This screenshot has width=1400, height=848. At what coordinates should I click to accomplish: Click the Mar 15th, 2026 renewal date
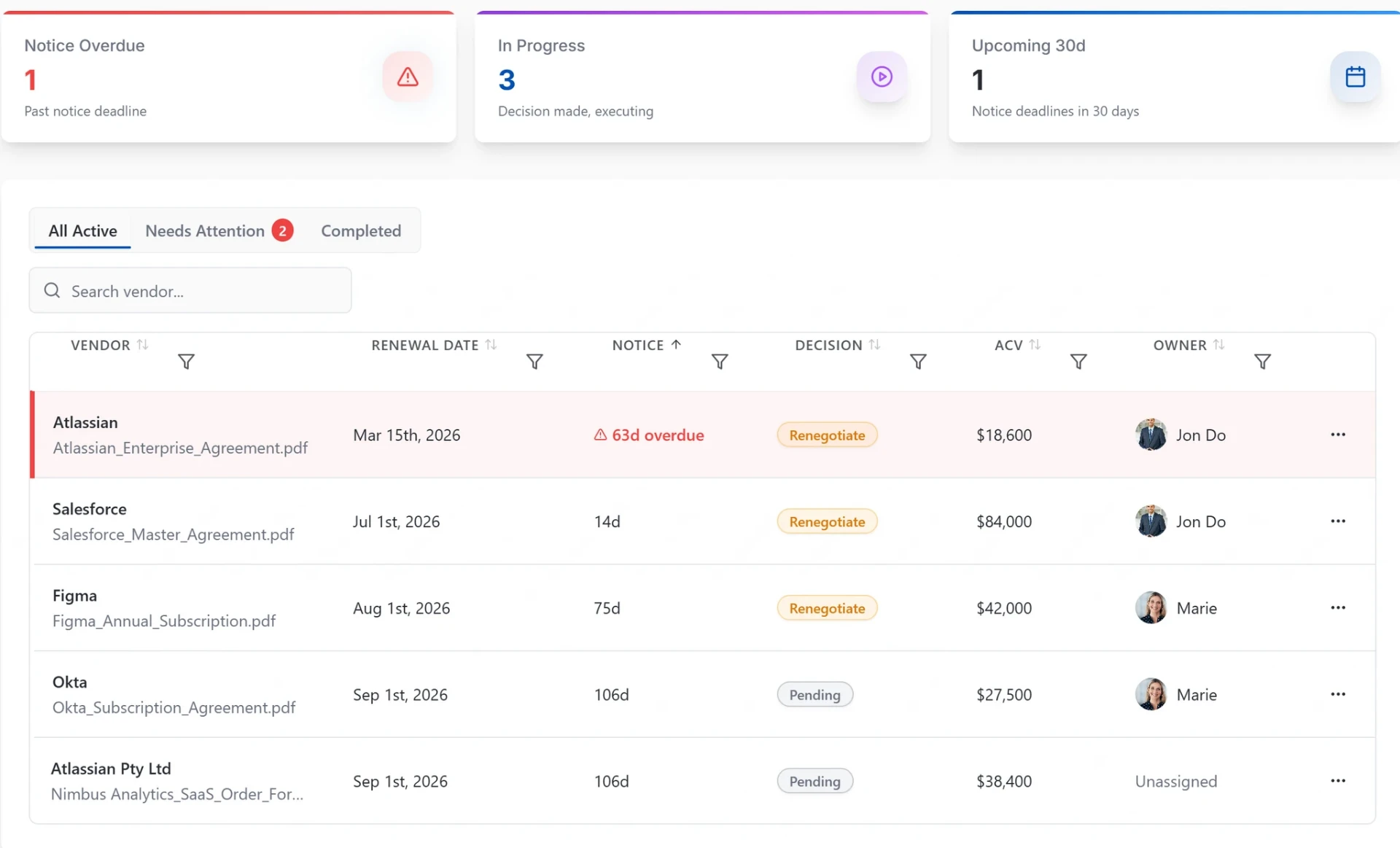(407, 435)
